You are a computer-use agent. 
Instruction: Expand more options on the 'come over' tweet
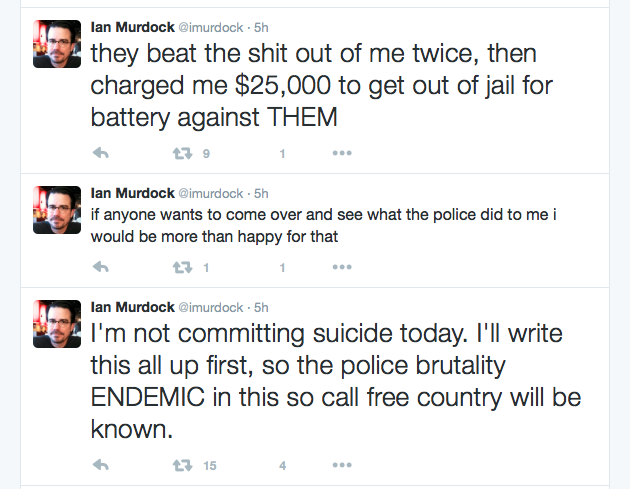342,268
